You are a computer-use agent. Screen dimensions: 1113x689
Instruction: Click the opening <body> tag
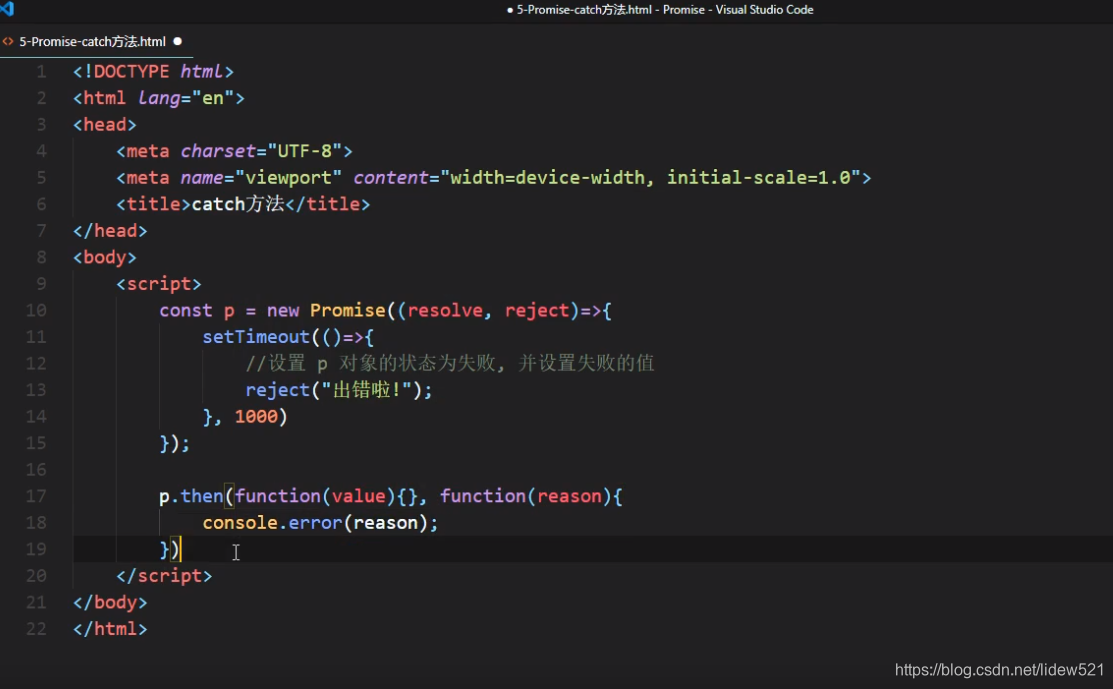[104, 258]
